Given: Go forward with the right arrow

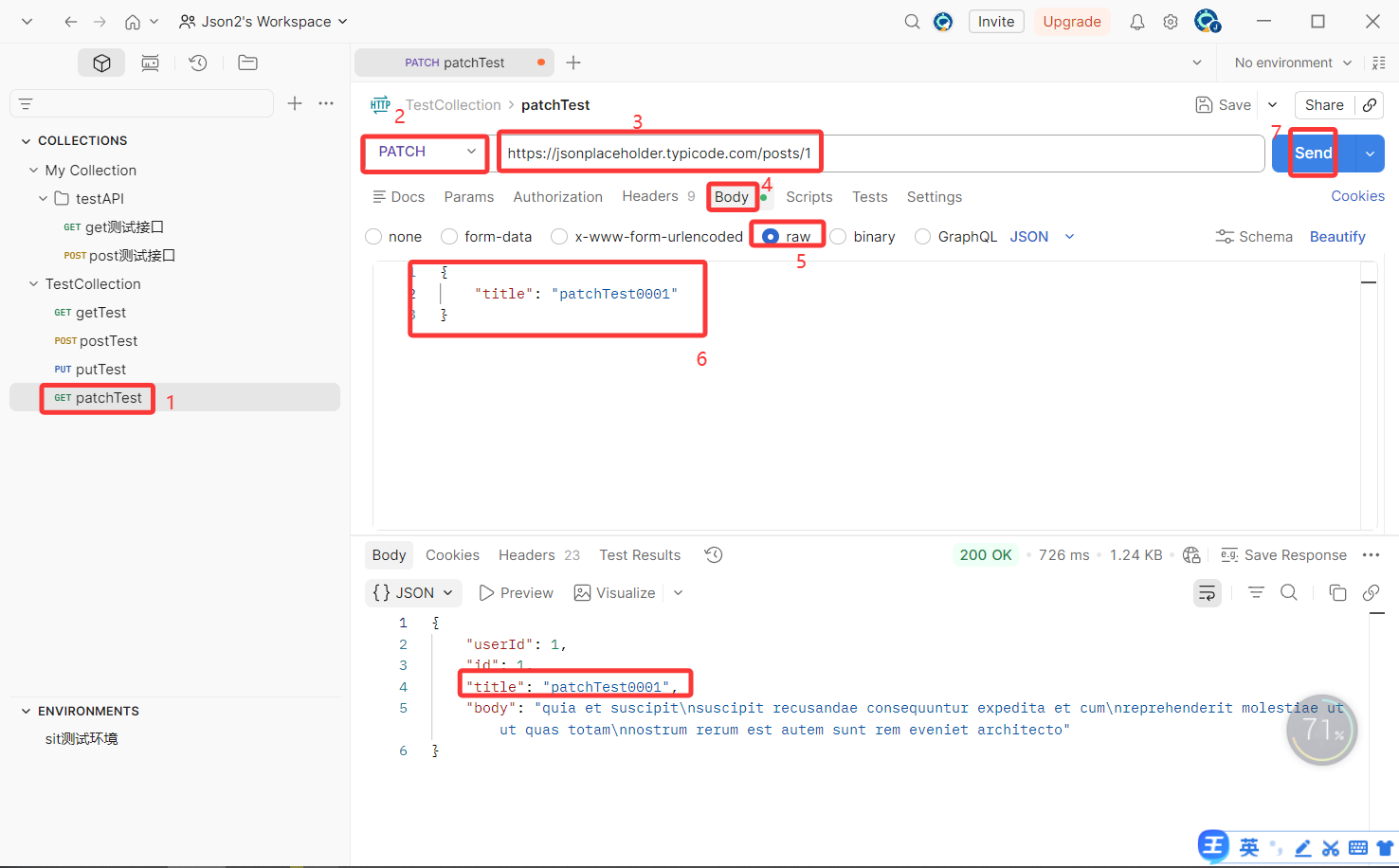Looking at the screenshot, I should tap(100, 21).
